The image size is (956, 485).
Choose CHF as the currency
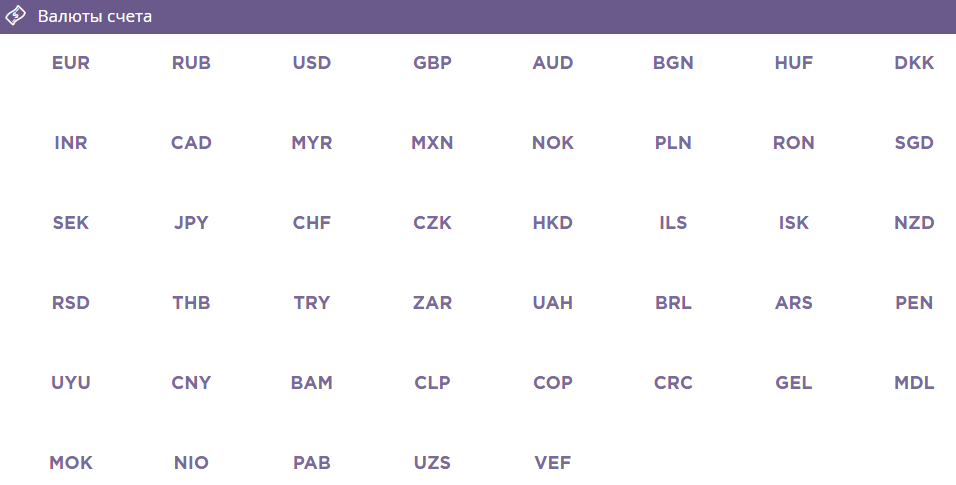click(x=312, y=223)
